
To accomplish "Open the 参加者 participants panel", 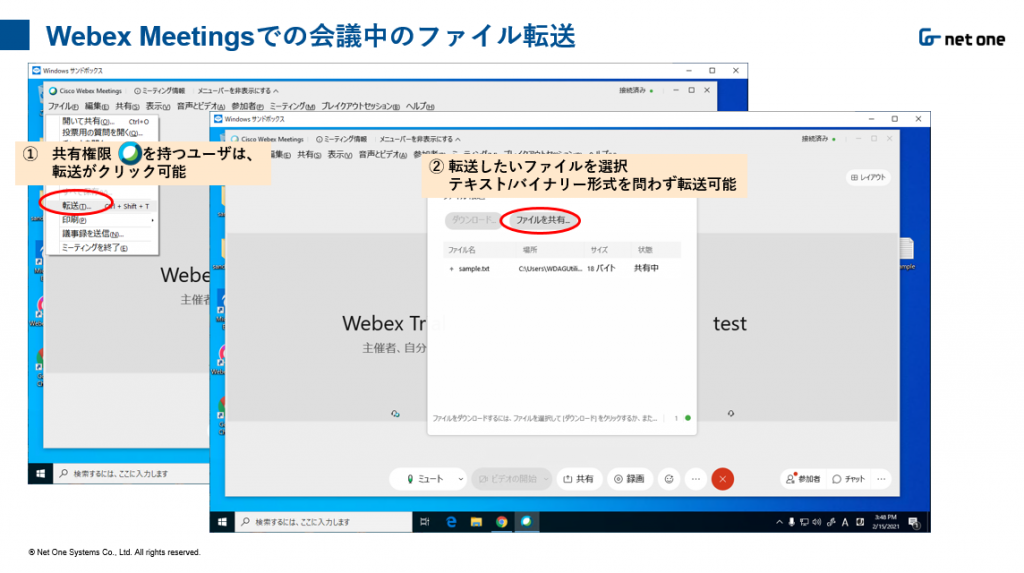I will pos(803,479).
